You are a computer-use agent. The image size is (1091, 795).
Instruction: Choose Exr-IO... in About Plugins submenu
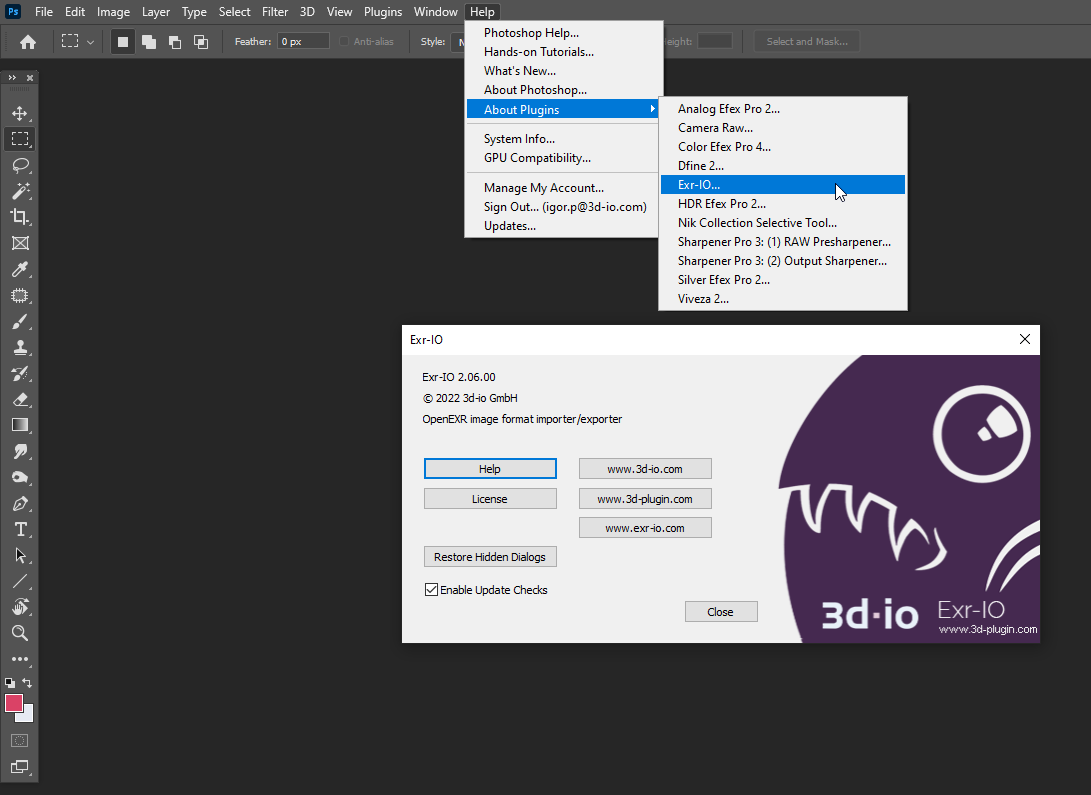[783, 184]
